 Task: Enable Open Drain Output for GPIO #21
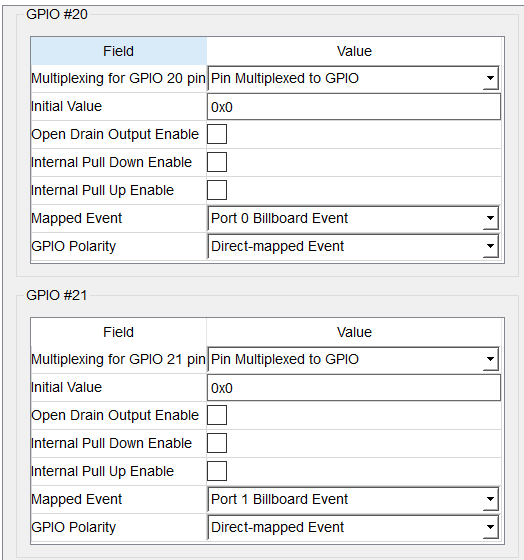pyautogui.click(x=217, y=415)
